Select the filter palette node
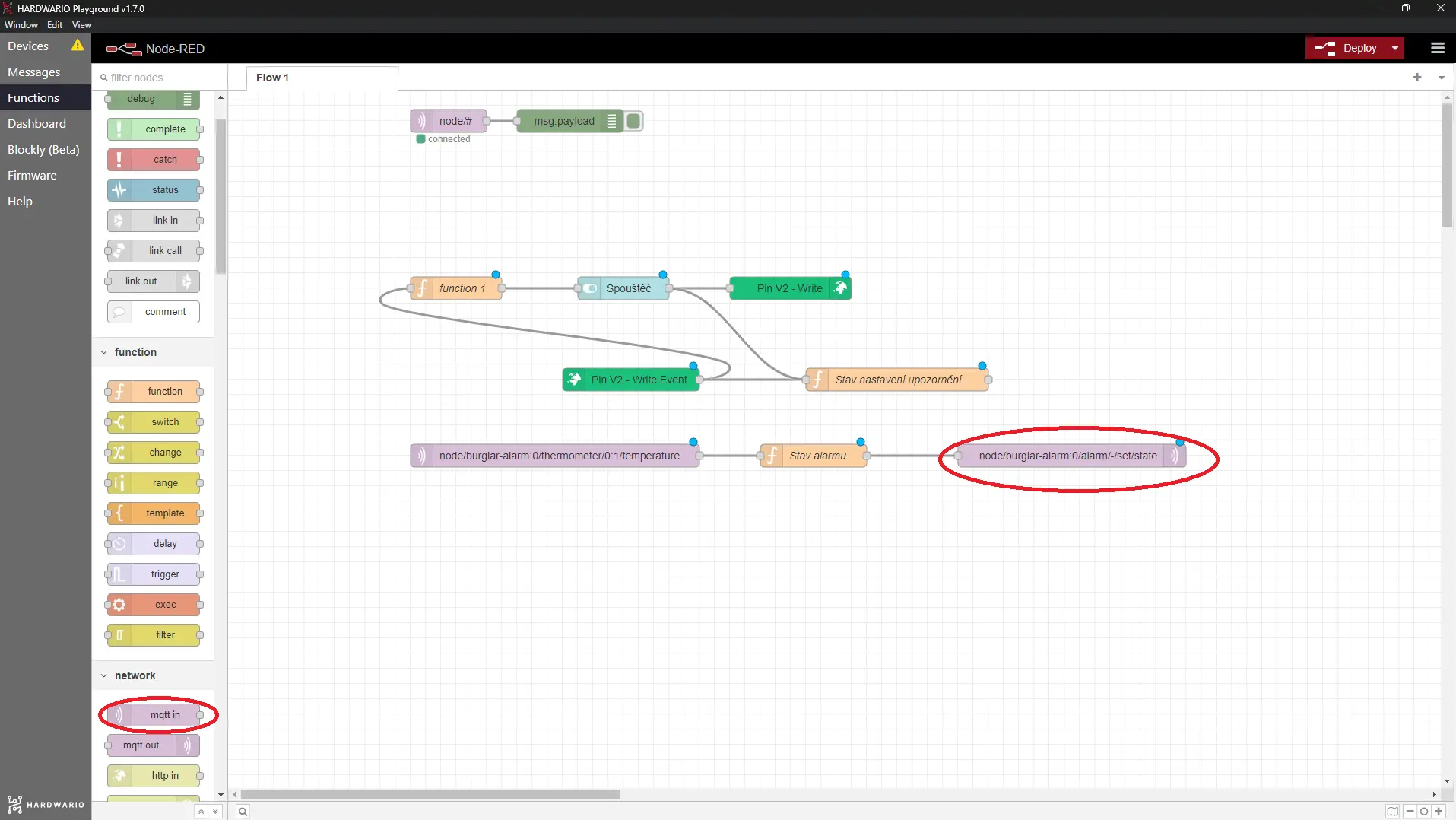Viewport: 1456px width, 820px height. click(154, 635)
